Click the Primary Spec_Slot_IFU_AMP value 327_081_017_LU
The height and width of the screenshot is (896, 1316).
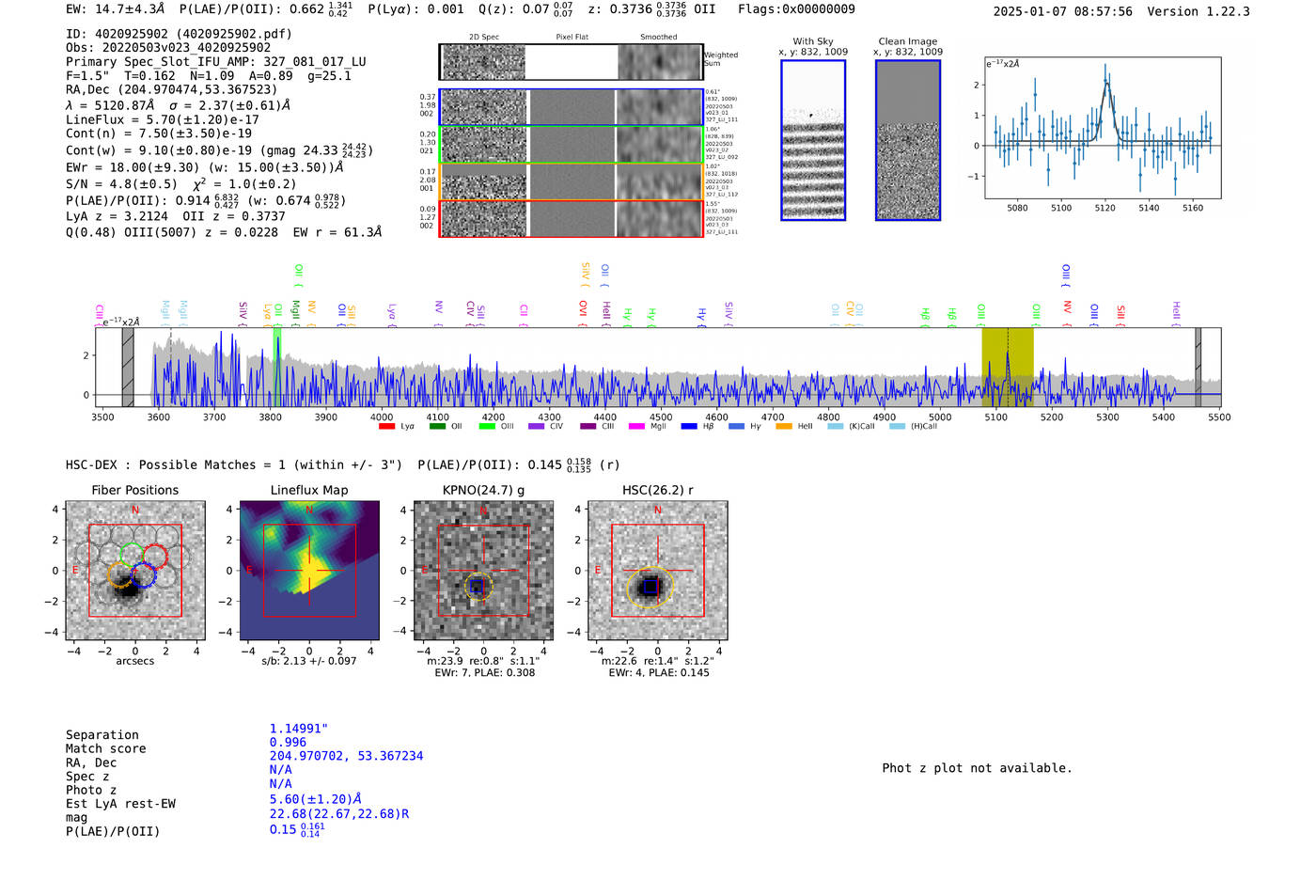pos(314,62)
